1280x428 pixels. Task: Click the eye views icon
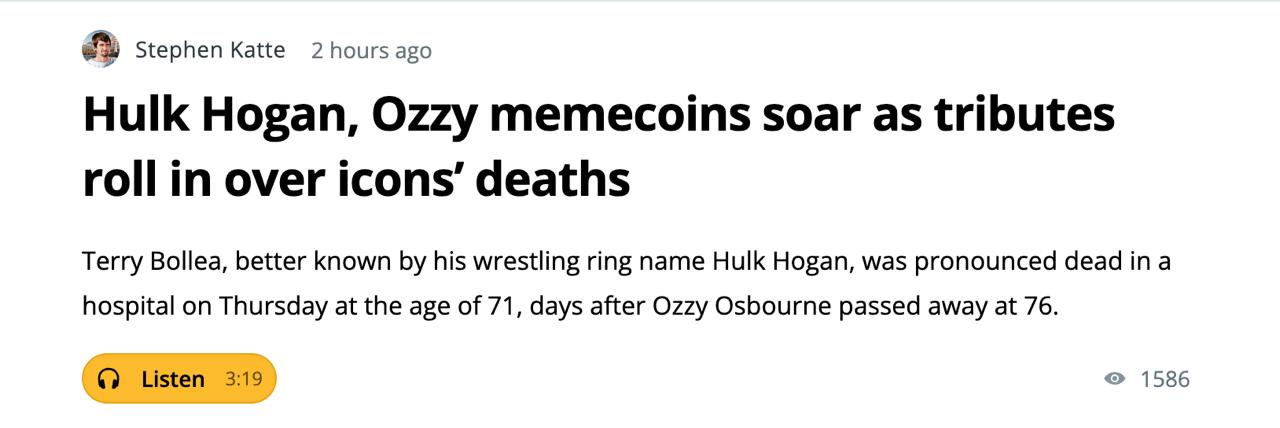click(x=1114, y=379)
